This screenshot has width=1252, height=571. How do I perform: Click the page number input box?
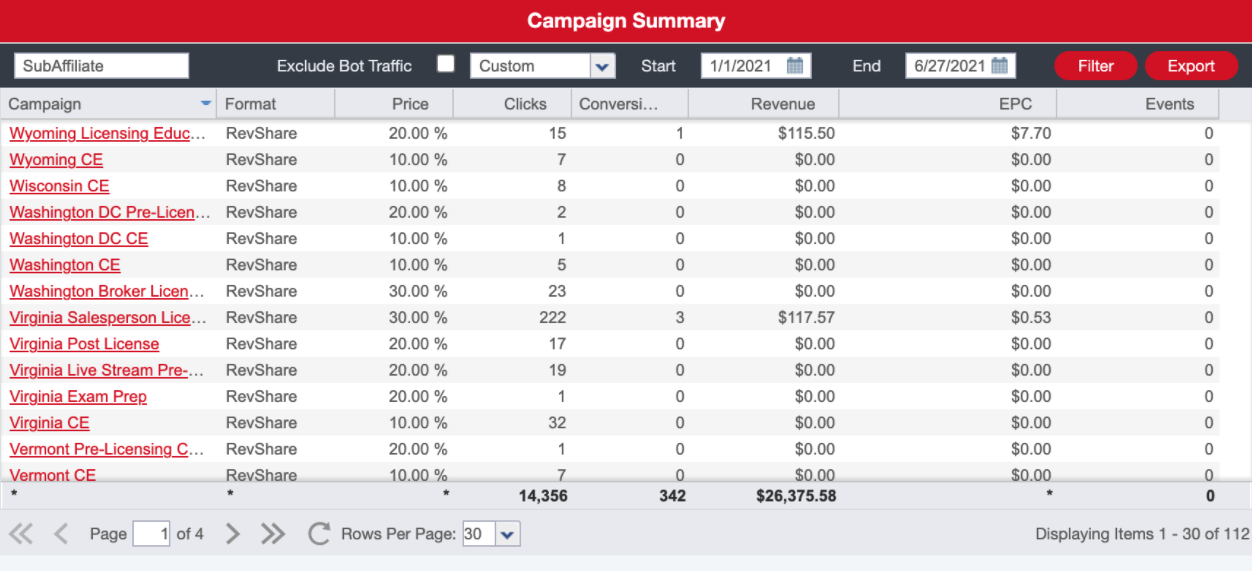click(151, 534)
